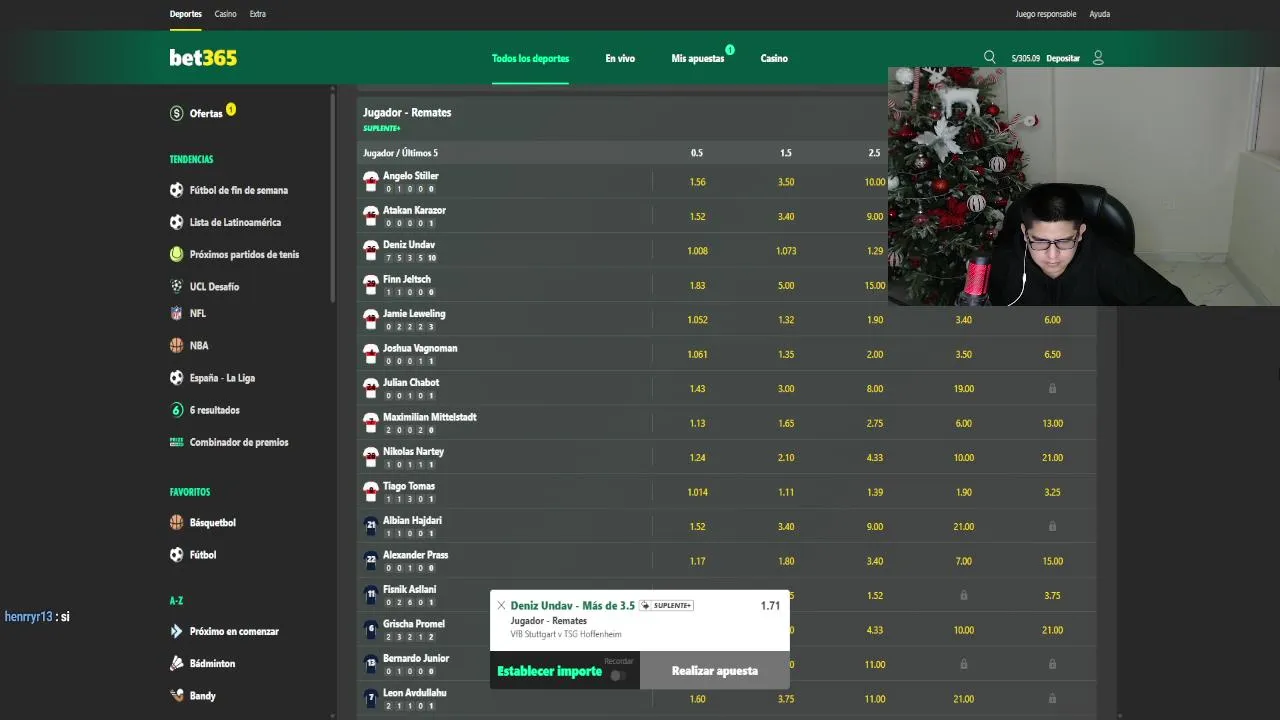Select Angelo Stiller 0.5 odds 1.56
Image resolution: width=1280 pixels, height=720 pixels.
click(x=697, y=182)
